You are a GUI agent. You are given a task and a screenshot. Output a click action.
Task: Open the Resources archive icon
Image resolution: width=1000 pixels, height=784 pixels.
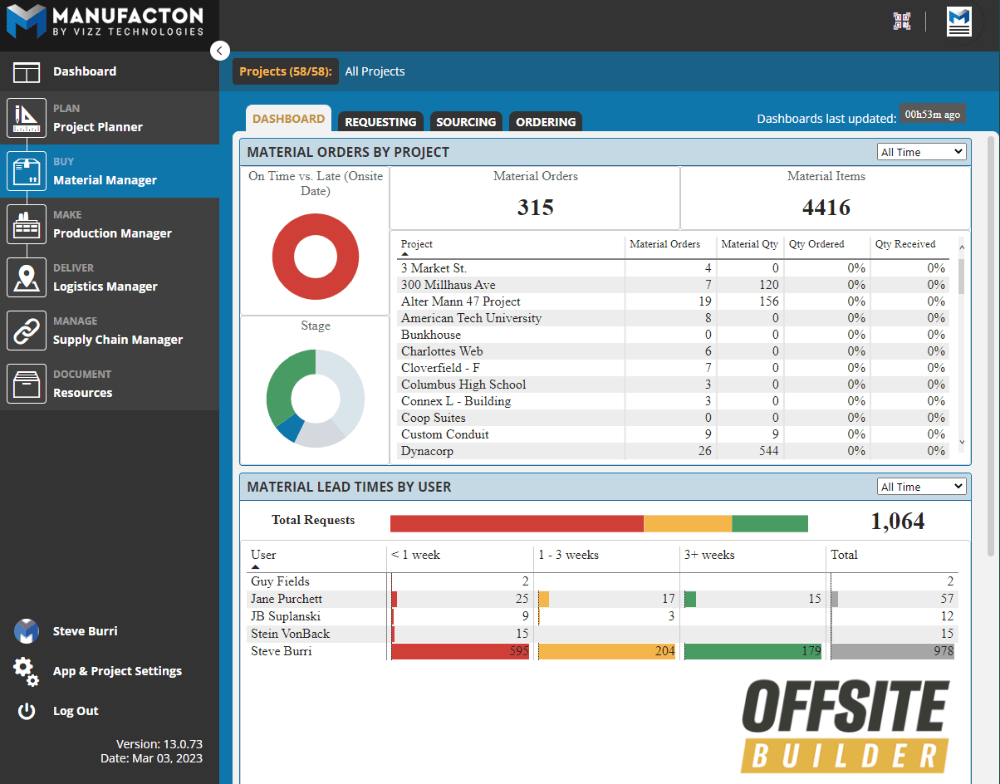click(x=26, y=384)
